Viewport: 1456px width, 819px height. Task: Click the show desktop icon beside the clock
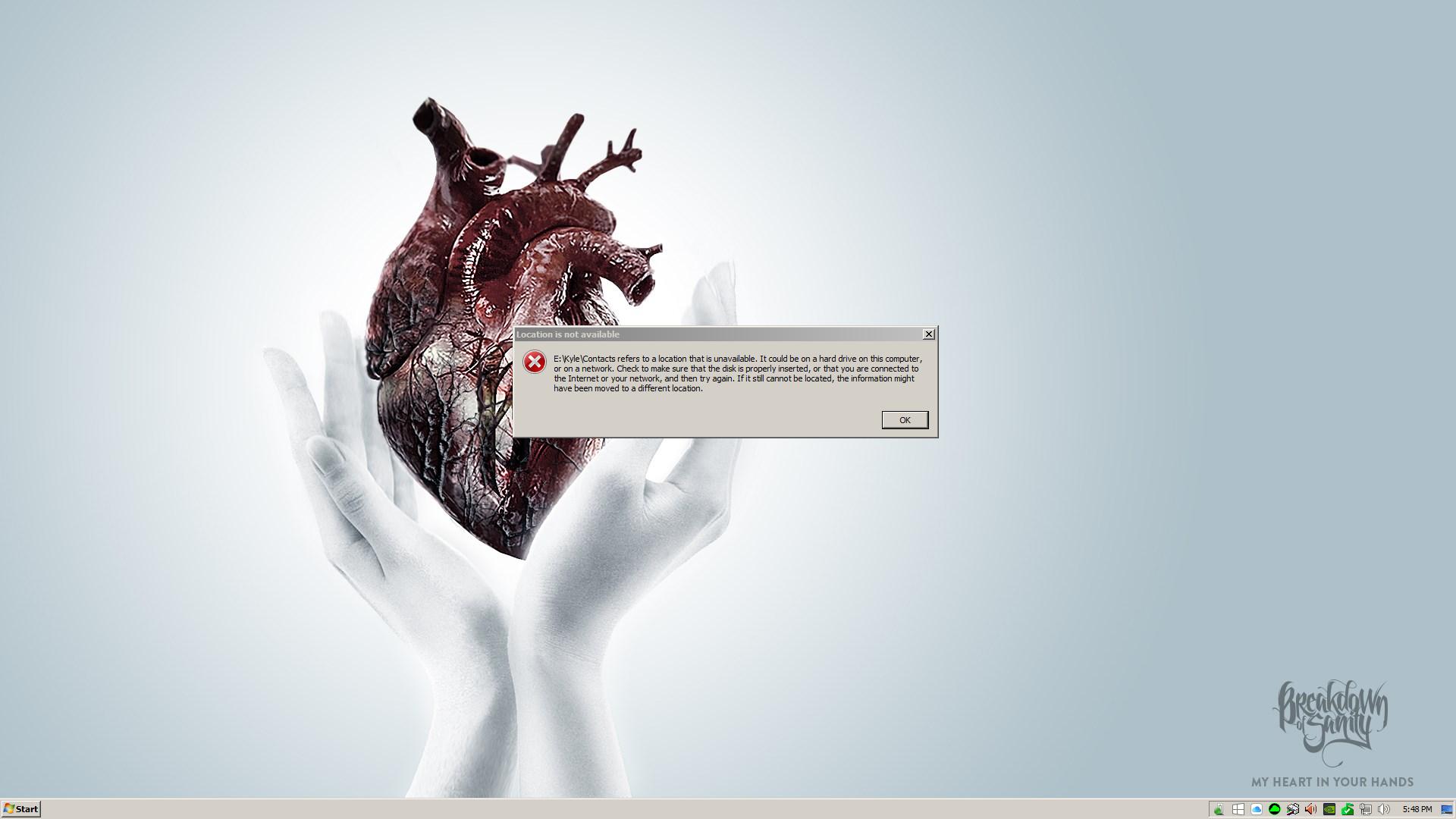[1447, 809]
